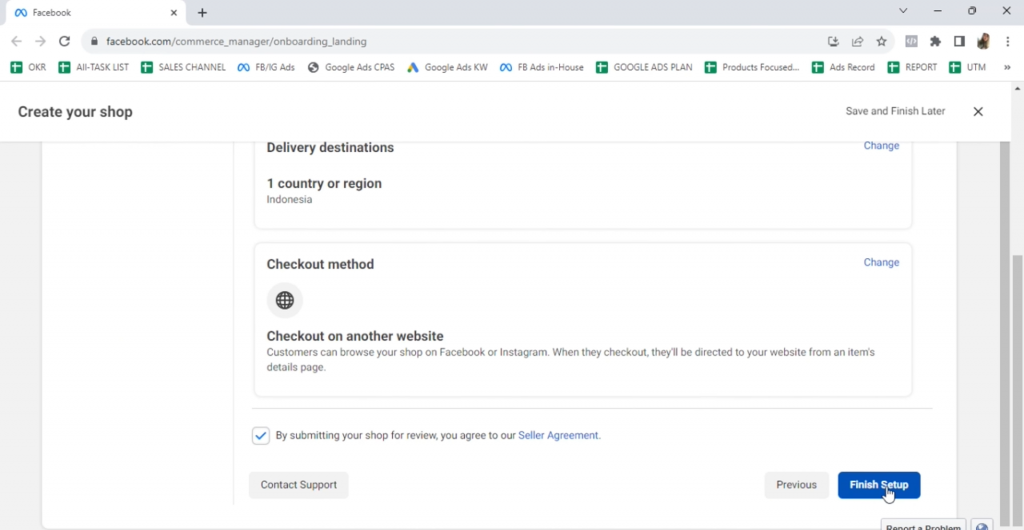Screen dimensions: 1024x530
Task: Open Chrome's three-dot menu
Action: pyautogui.click(x=1007, y=41)
